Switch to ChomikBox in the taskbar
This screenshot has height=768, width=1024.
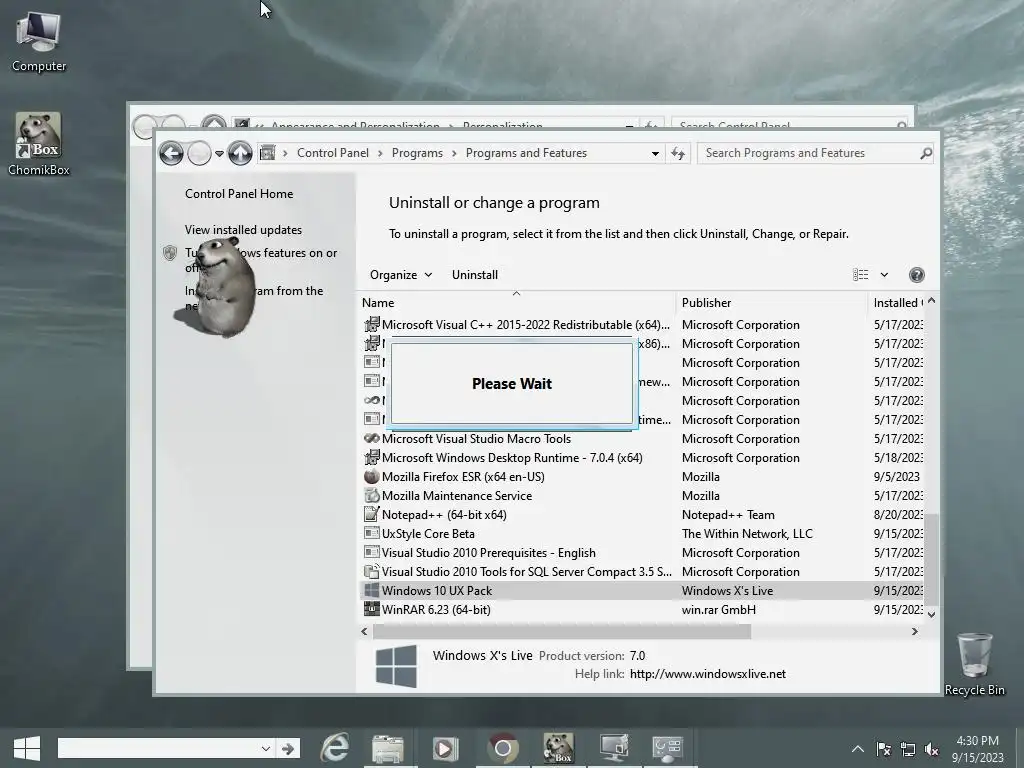tap(558, 748)
